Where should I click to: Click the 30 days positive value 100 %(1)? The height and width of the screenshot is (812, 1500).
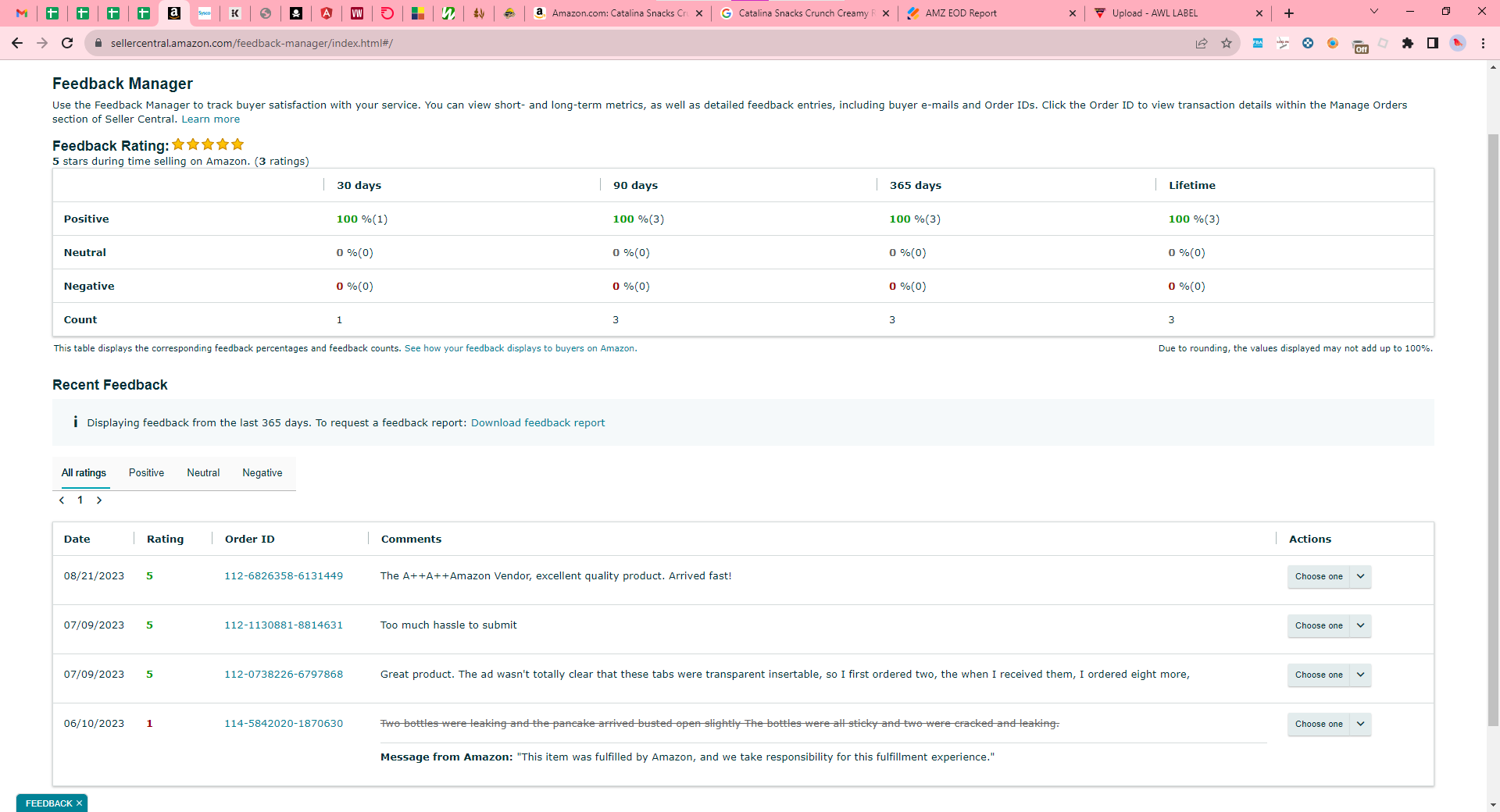[362, 219]
